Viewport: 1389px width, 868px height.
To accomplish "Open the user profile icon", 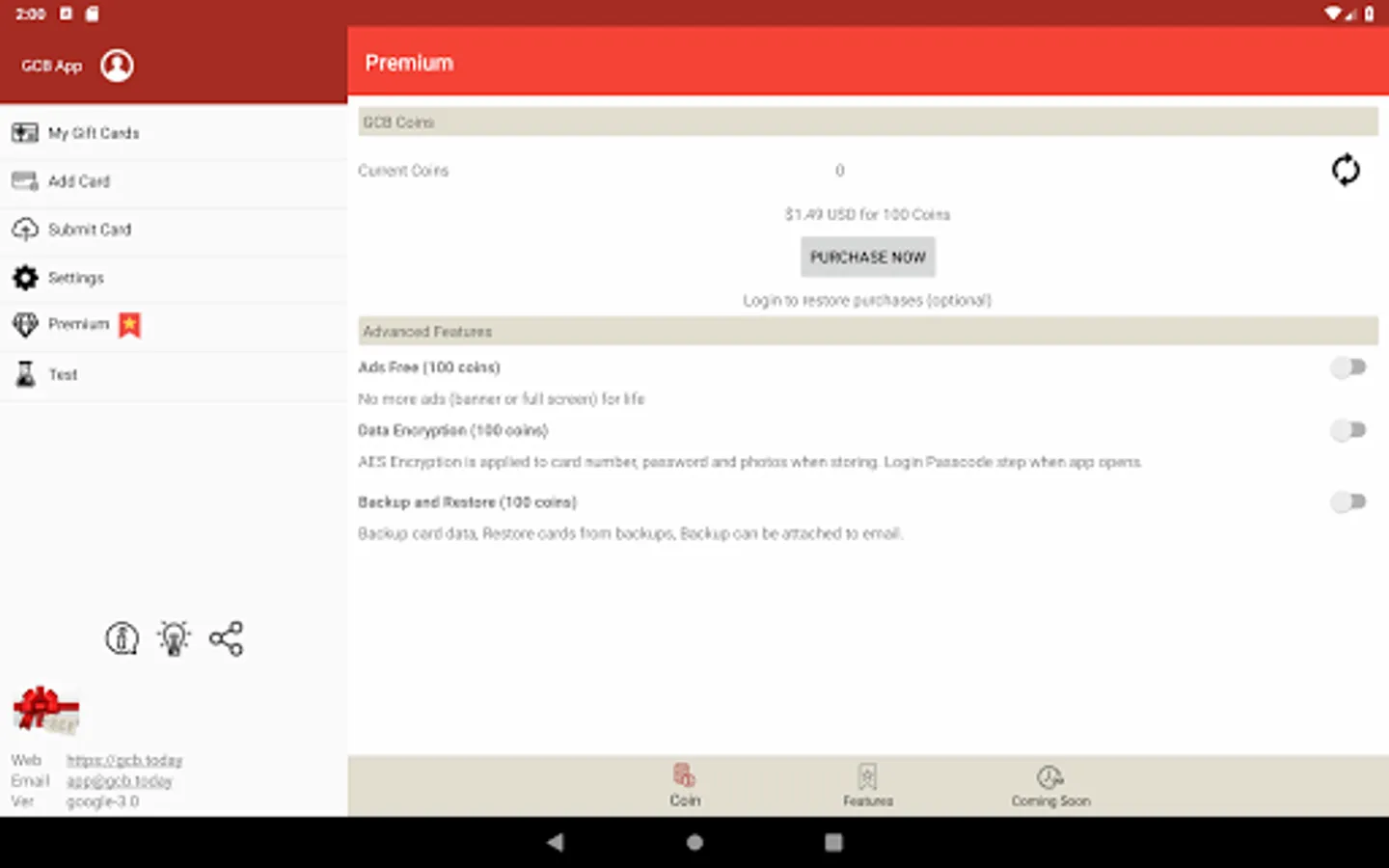I will (117, 66).
